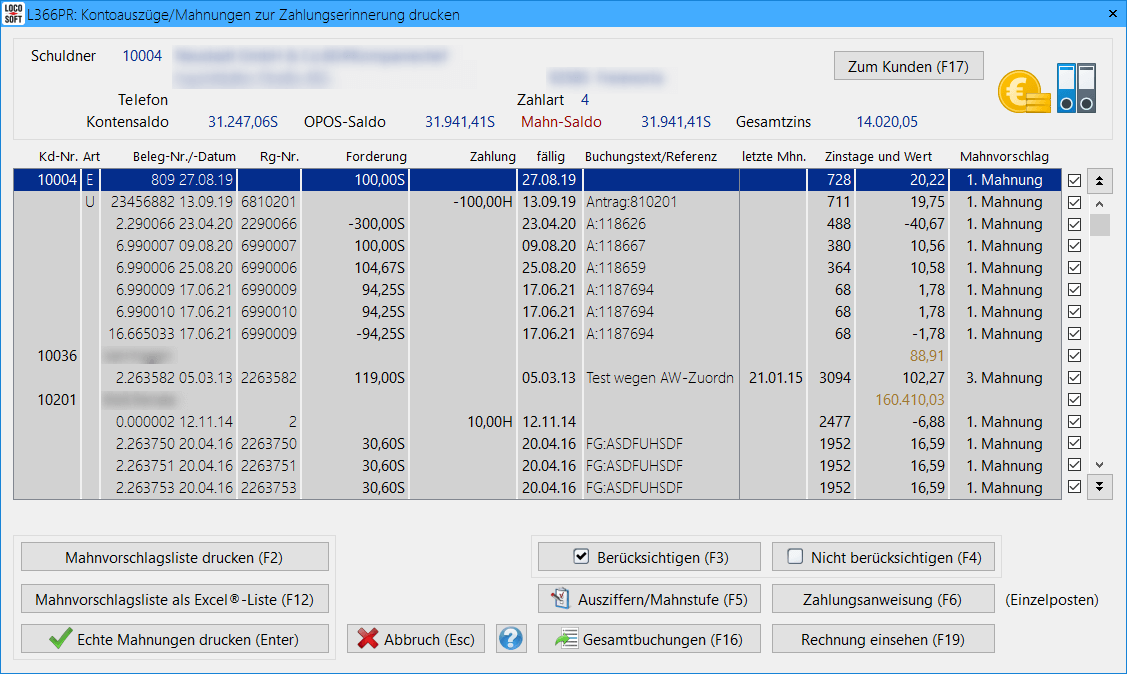The width and height of the screenshot is (1127, 674).
Task: Click the LOCO SOFT logo in title bar
Action: click(14, 15)
